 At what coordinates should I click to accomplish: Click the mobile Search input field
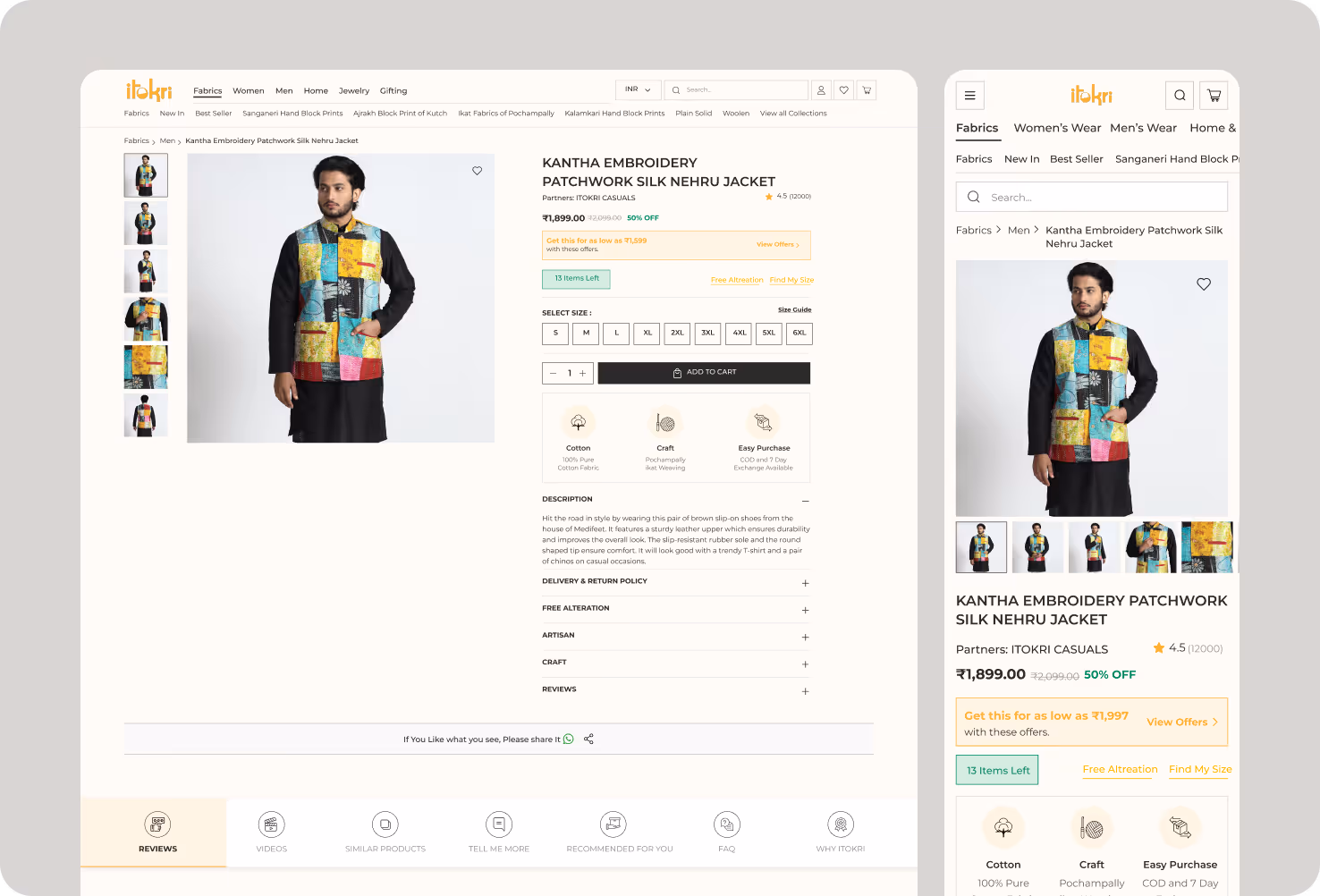pos(1092,197)
